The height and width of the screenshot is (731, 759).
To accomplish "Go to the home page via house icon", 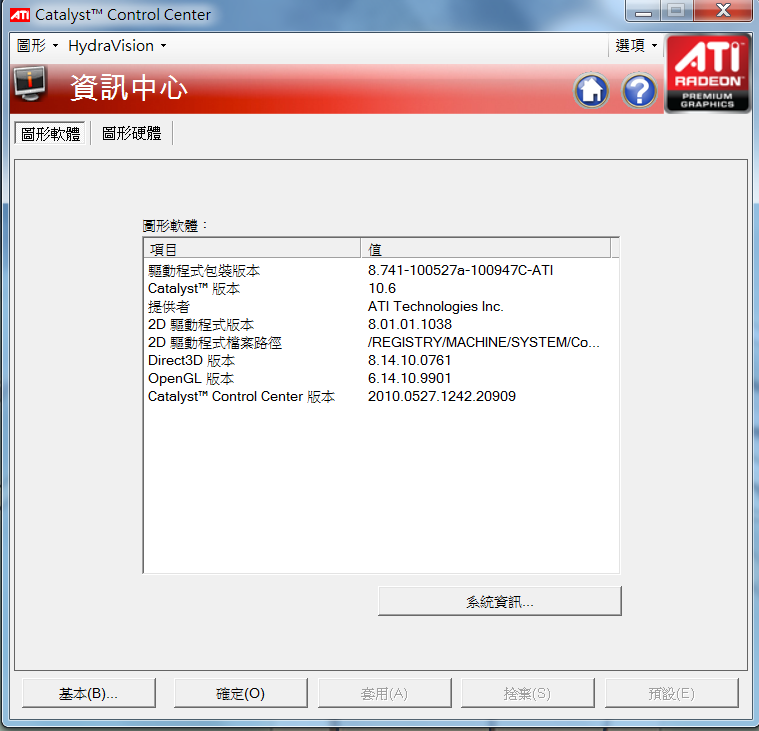I will pos(591,90).
